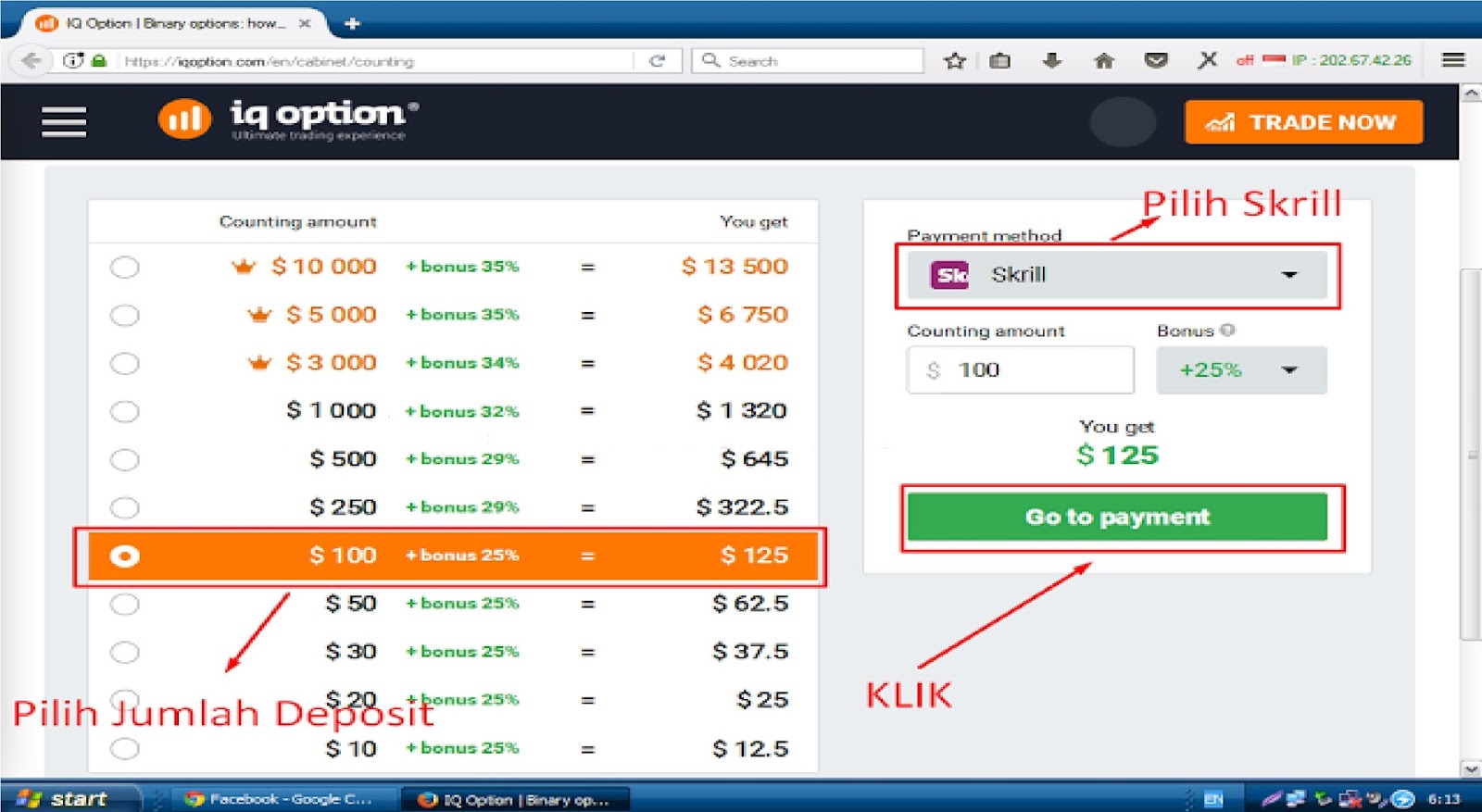Click the browser Search box
Viewport: 1482px width, 812px height.
click(x=808, y=61)
